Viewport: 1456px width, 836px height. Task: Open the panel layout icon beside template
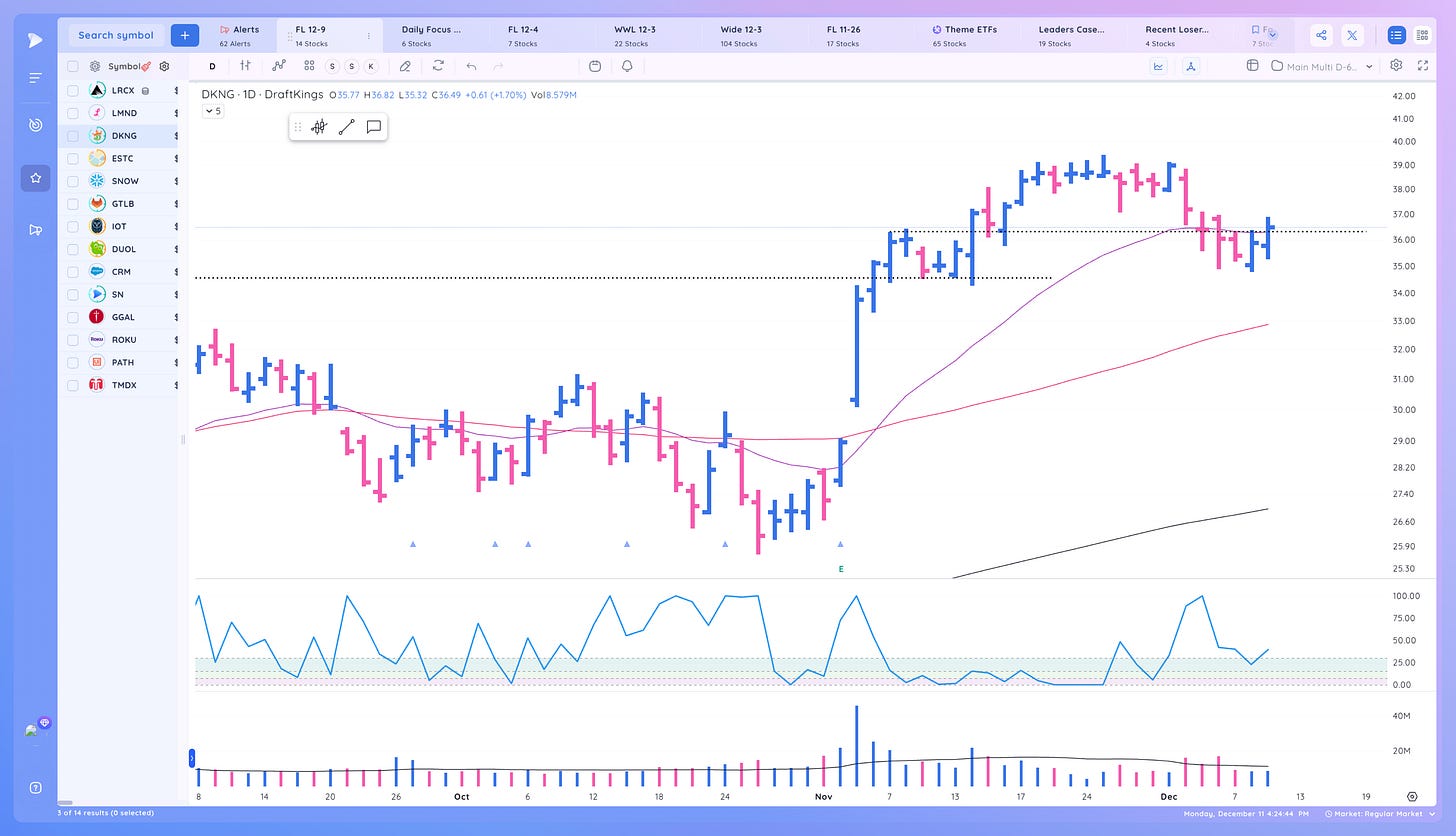(x=1252, y=66)
